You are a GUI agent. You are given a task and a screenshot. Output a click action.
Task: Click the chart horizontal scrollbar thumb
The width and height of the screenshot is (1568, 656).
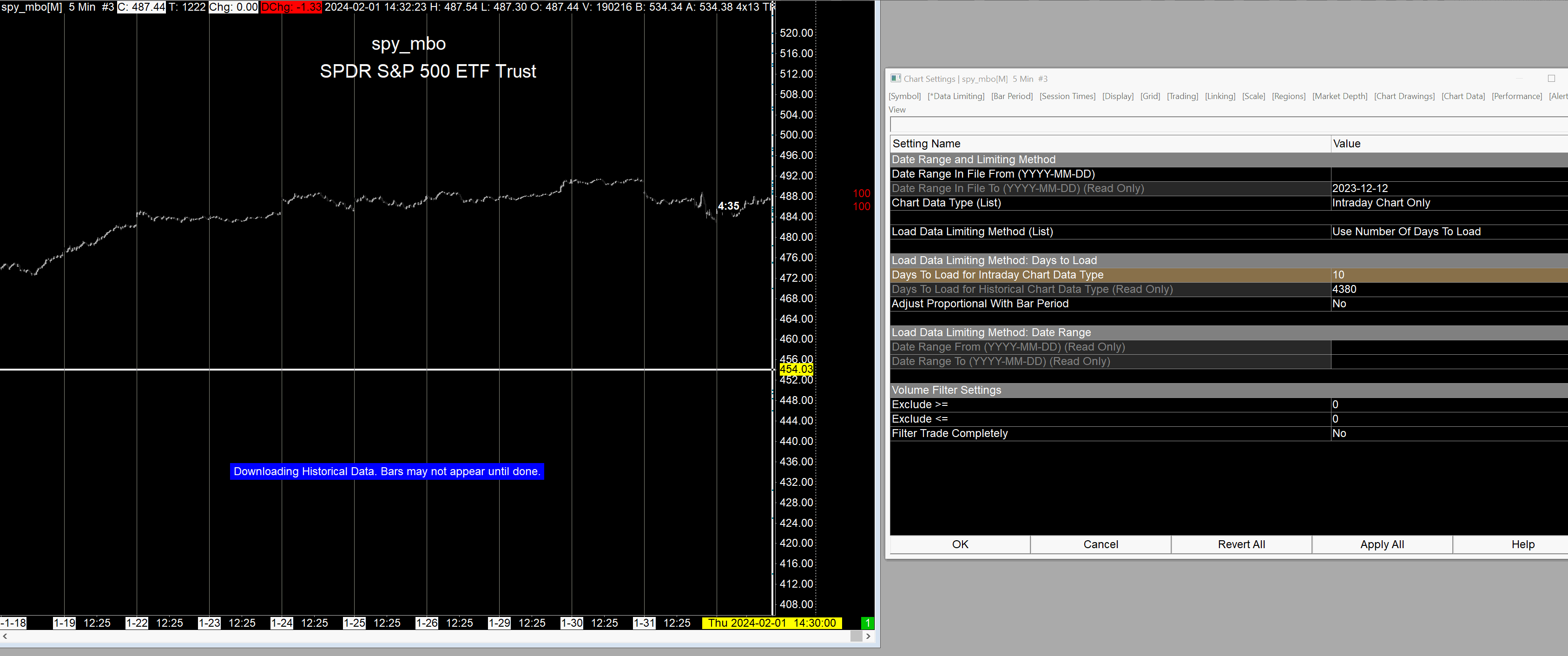click(856, 636)
